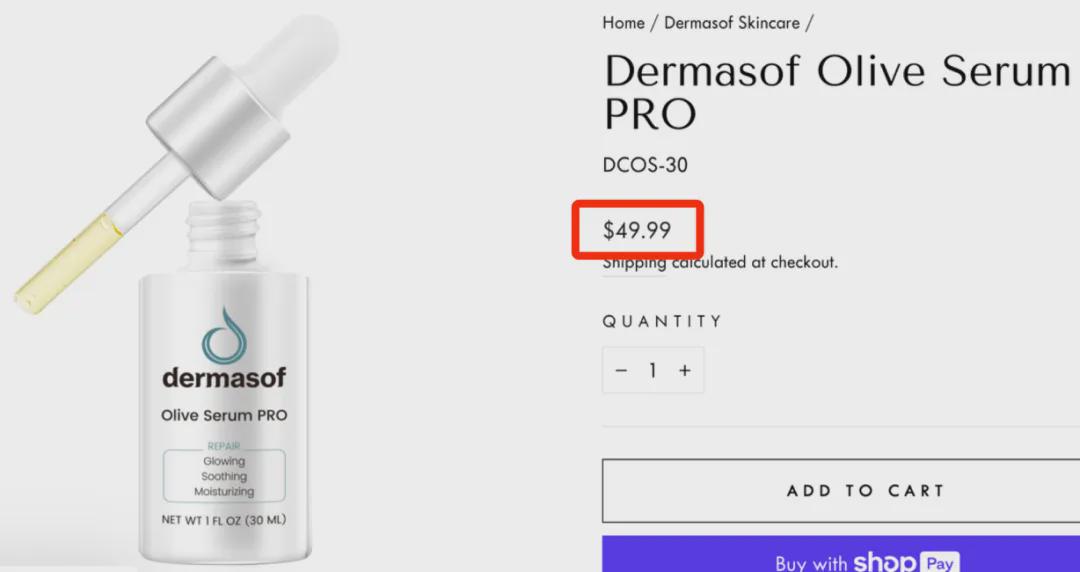Buy with Shop Pay
Image resolution: width=1080 pixels, height=572 pixels.
pyautogui.click(x=841, y=555)
